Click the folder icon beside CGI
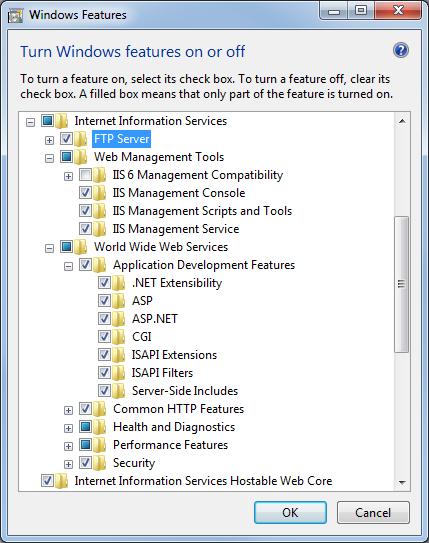The image size is (429, 543). [x=118, y=337]
